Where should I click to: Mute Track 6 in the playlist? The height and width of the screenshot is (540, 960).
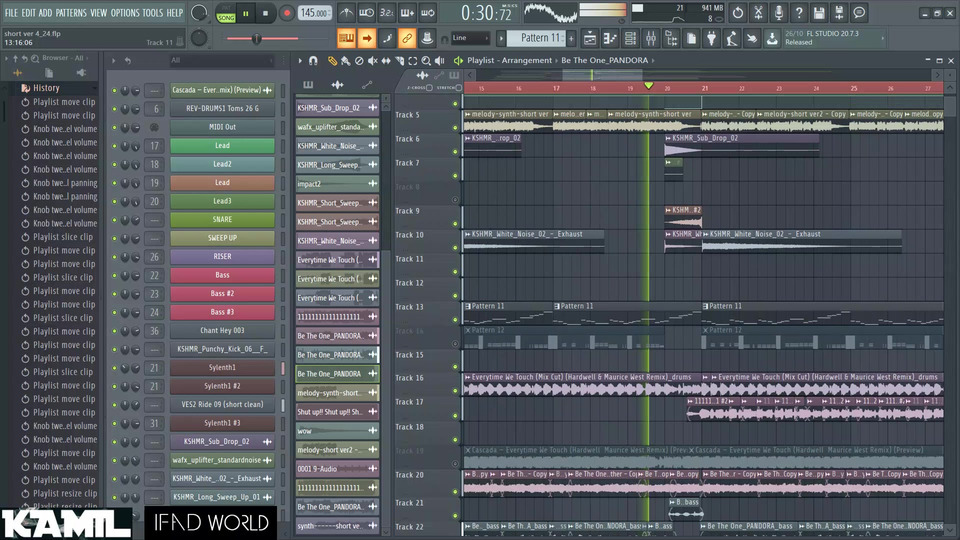pos(455,152)
